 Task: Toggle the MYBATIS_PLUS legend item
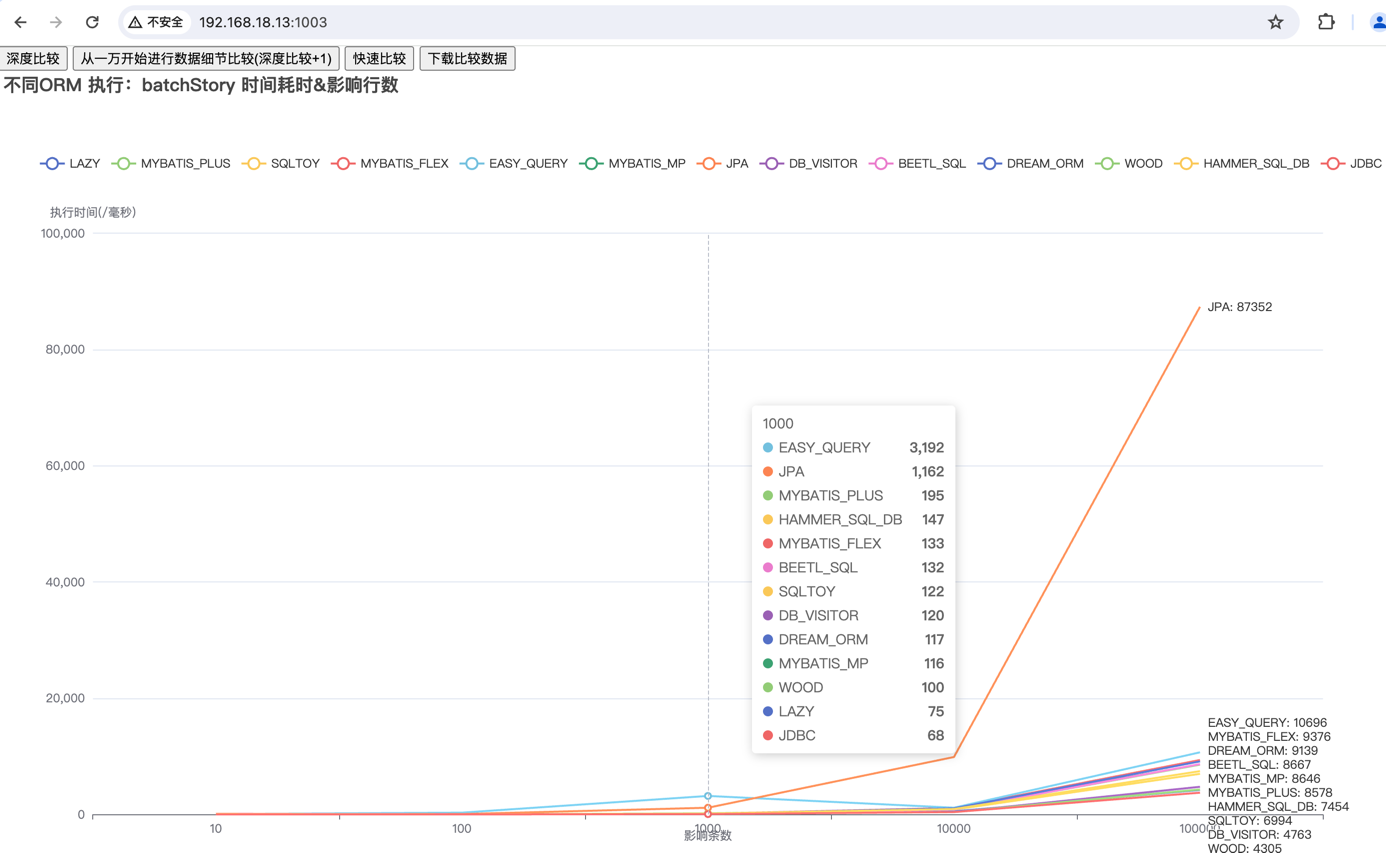pos(171,163)
